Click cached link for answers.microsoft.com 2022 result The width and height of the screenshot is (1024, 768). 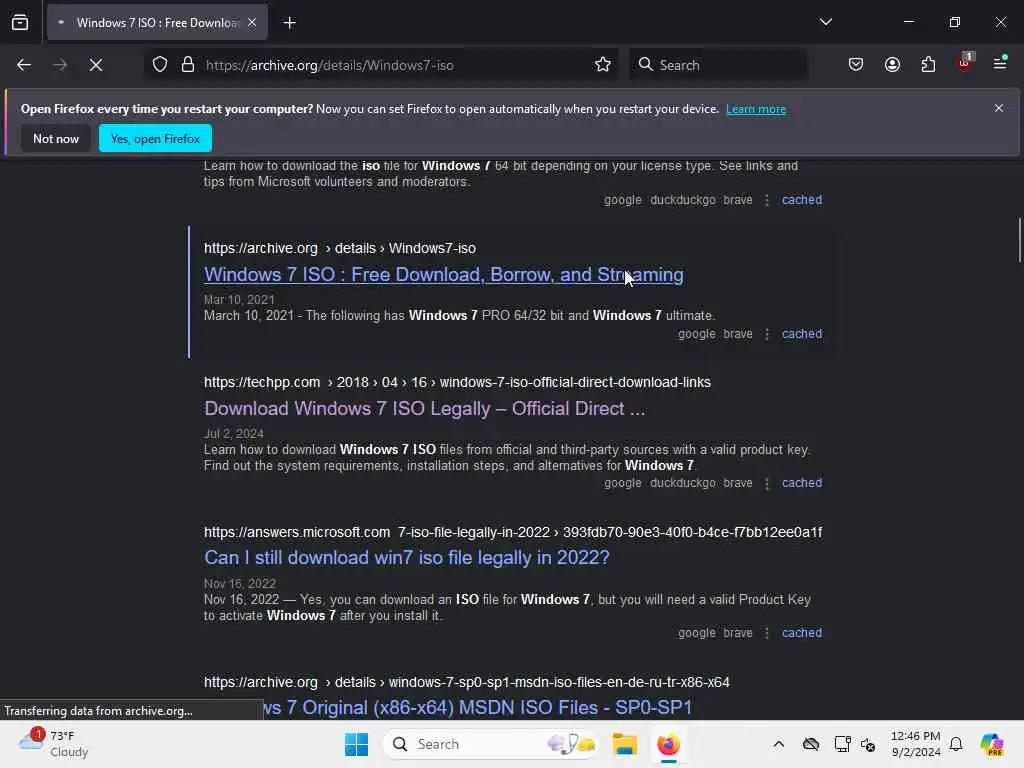pos(802,633)
